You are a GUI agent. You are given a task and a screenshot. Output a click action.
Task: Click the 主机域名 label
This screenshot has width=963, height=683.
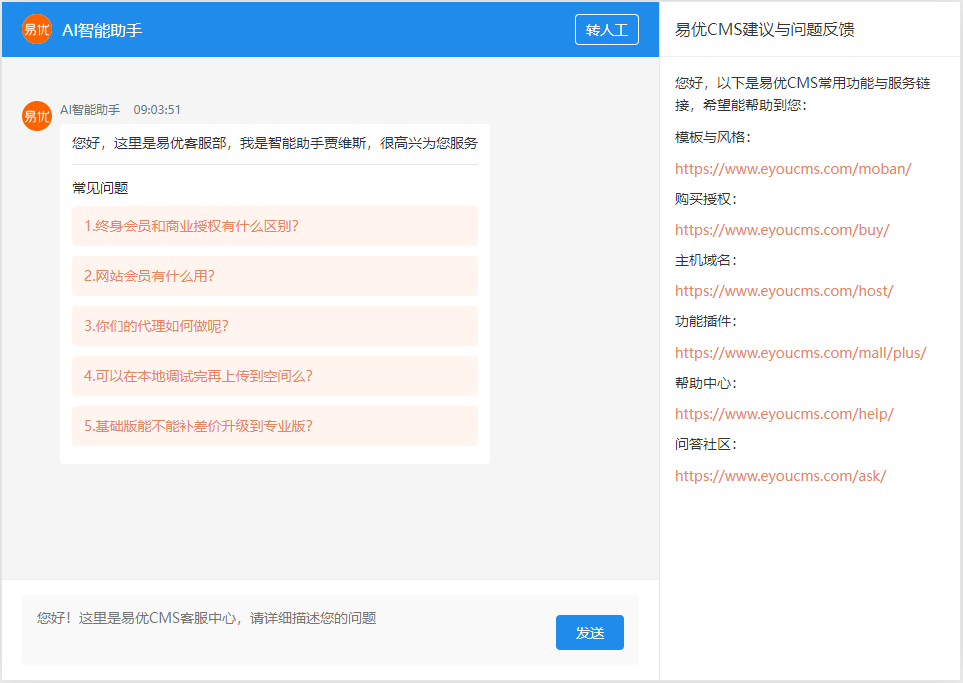705,260
